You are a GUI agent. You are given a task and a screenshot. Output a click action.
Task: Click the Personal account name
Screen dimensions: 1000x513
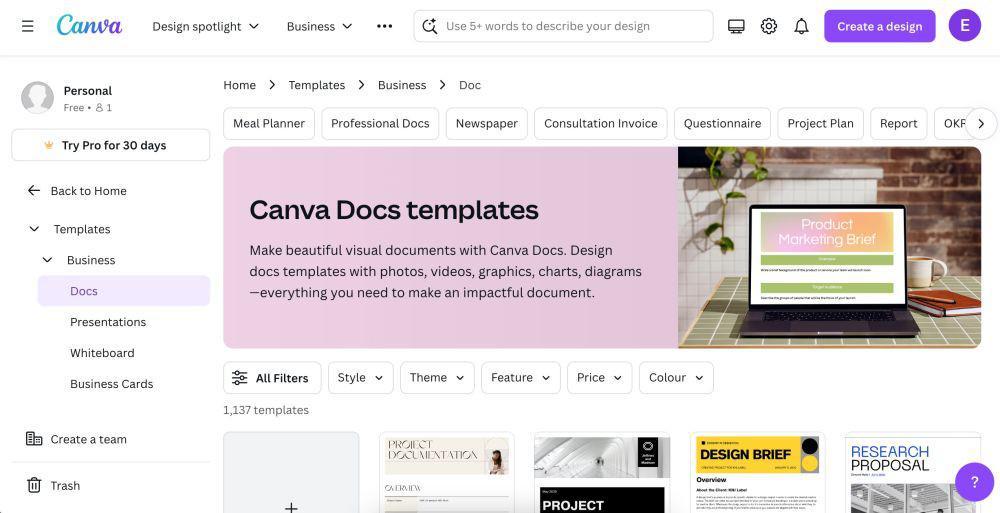pyautogui.click(x=87, y=91)
